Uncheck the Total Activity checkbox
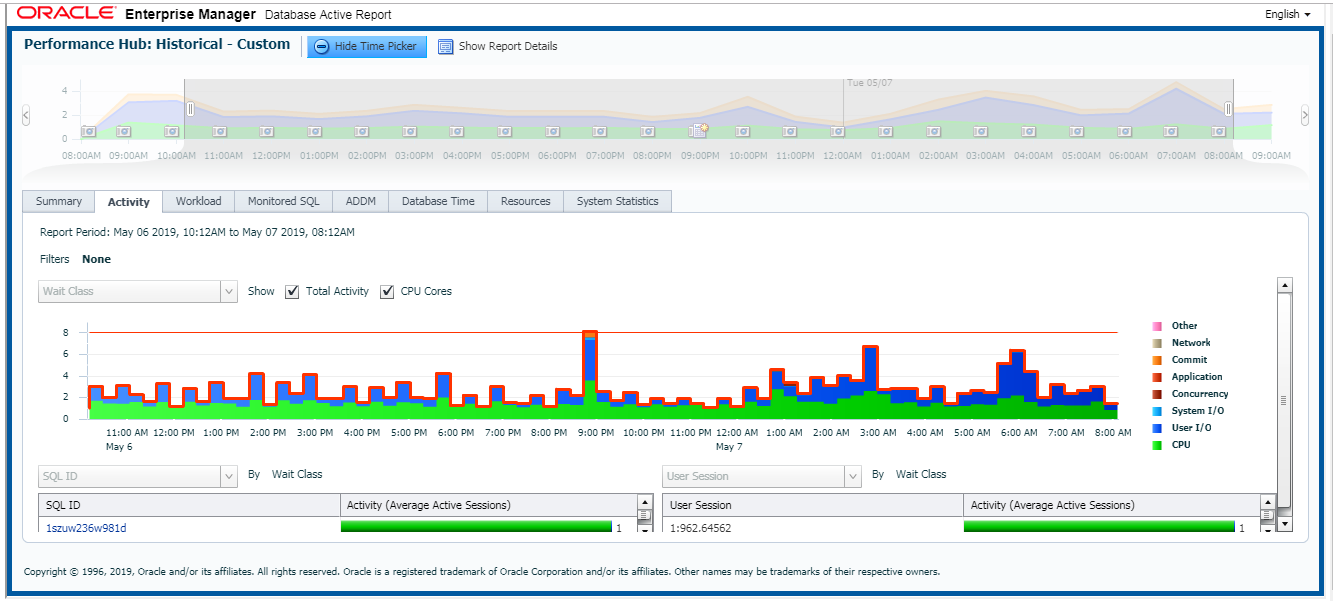 pyautogui.click(x=291, y=291)
